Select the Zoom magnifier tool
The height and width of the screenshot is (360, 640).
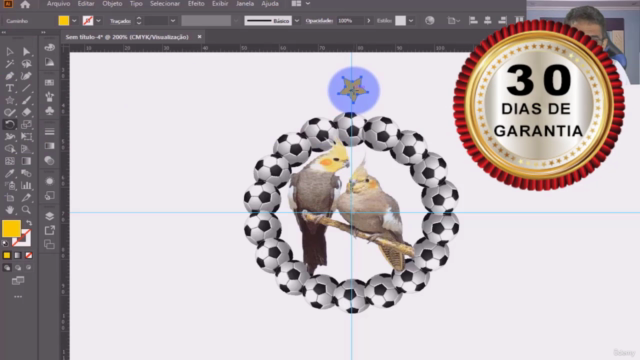pos(26,210)
